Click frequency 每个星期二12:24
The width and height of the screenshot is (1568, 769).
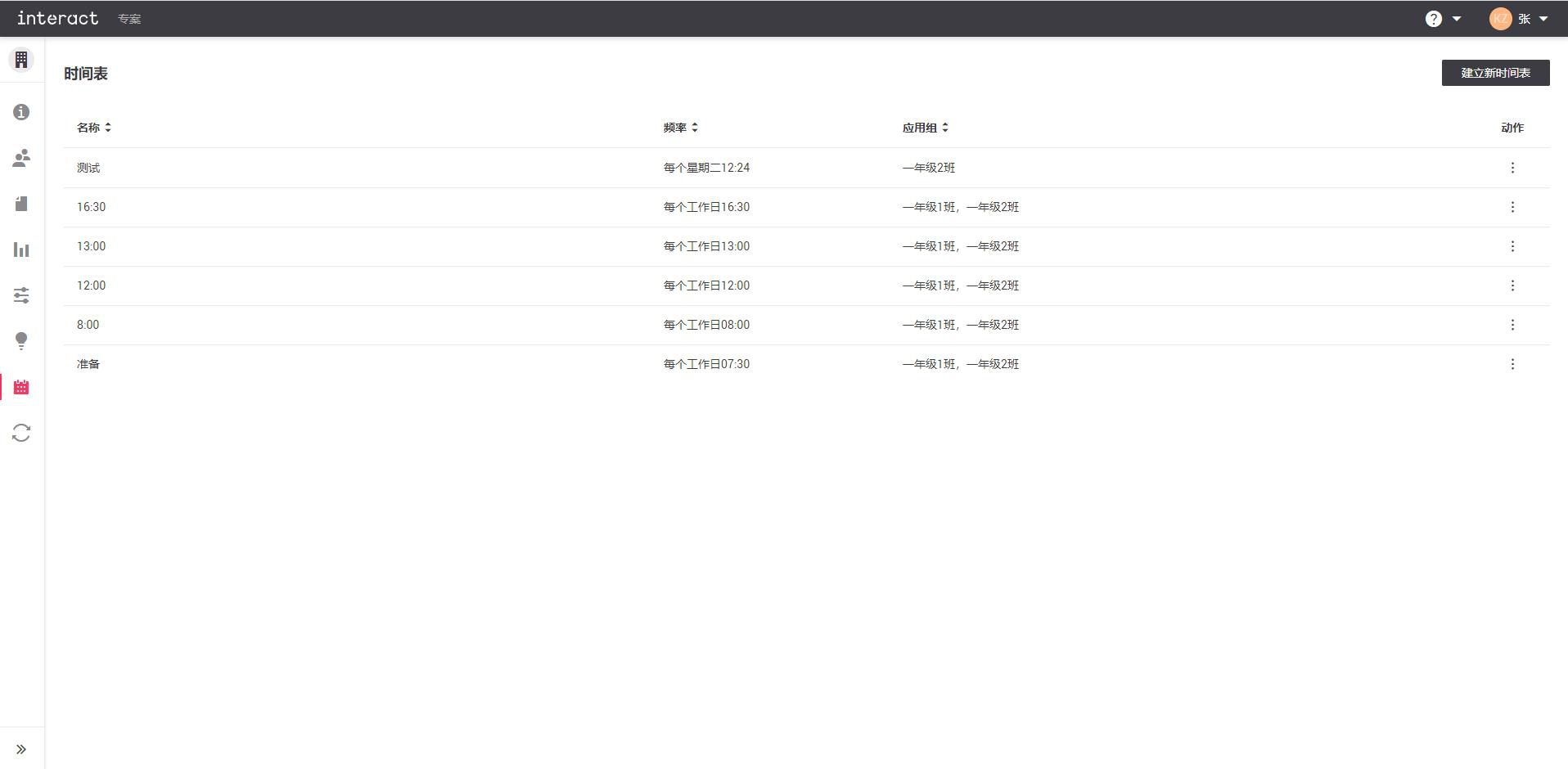tap(706, 168)
